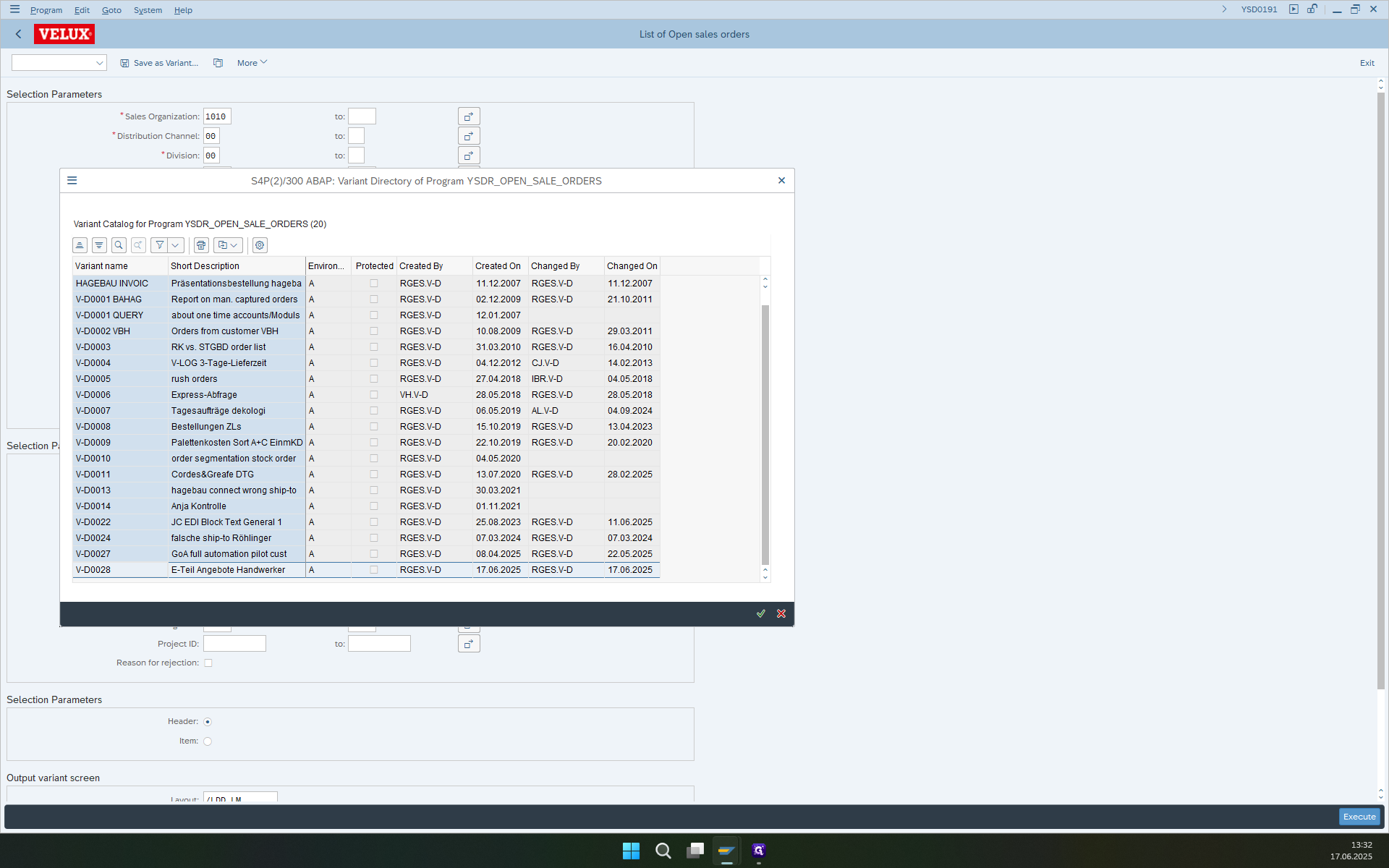Open the command field dropdown
This screenshot has height=868, width=1389.
point(99,63)
